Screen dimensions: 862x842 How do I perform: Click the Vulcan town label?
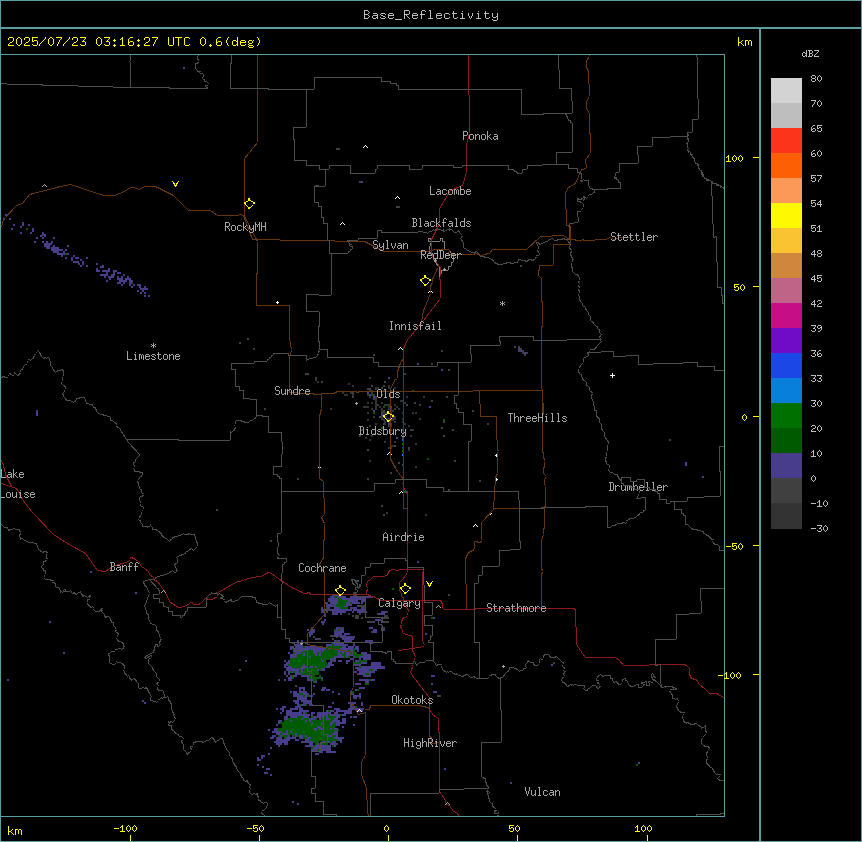tap(543, 792)
